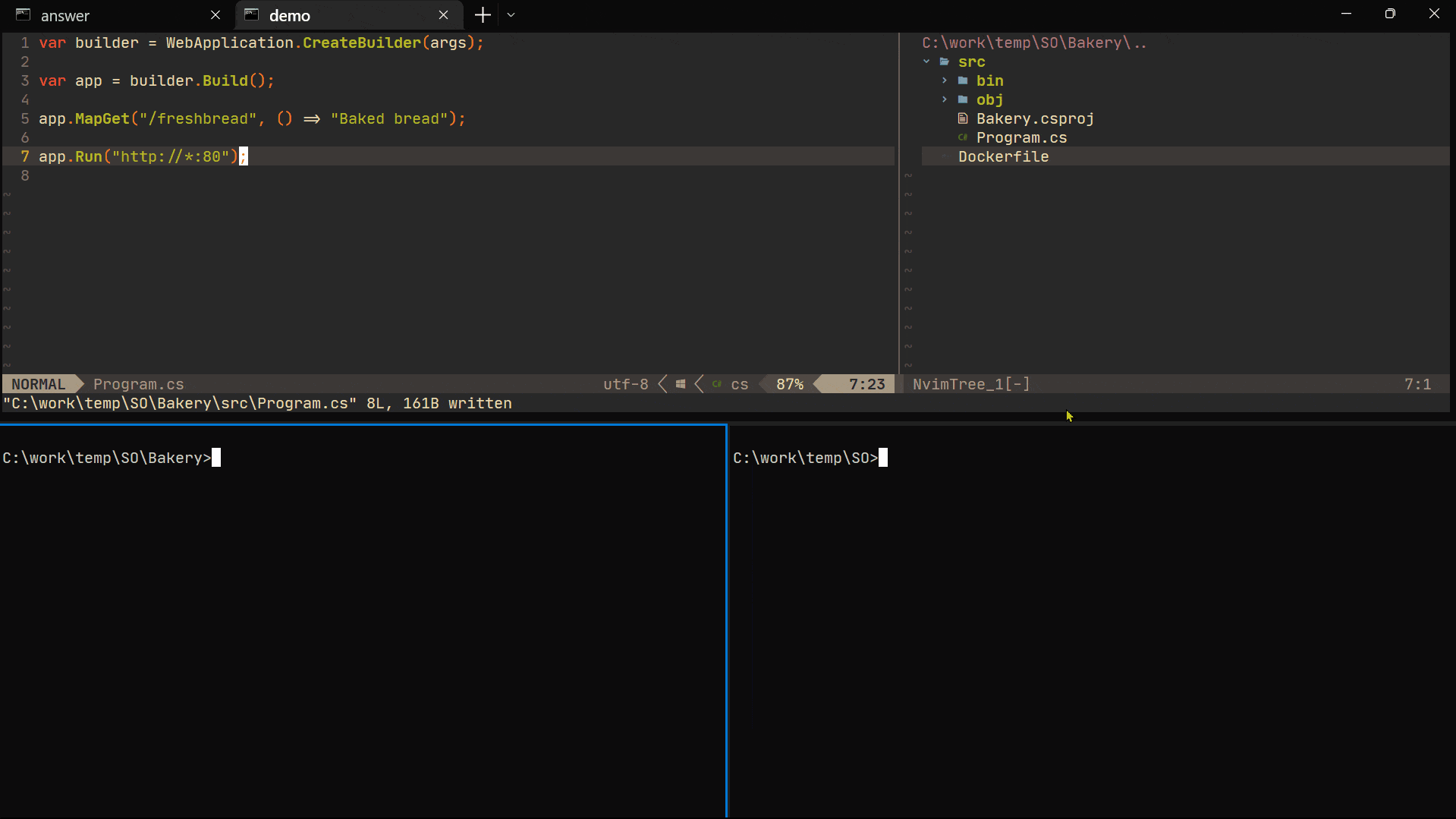The width and height of the screenshot is (1456, 819).
Task: Click the Bakery.csproj file icon
Action: [963, 118]
